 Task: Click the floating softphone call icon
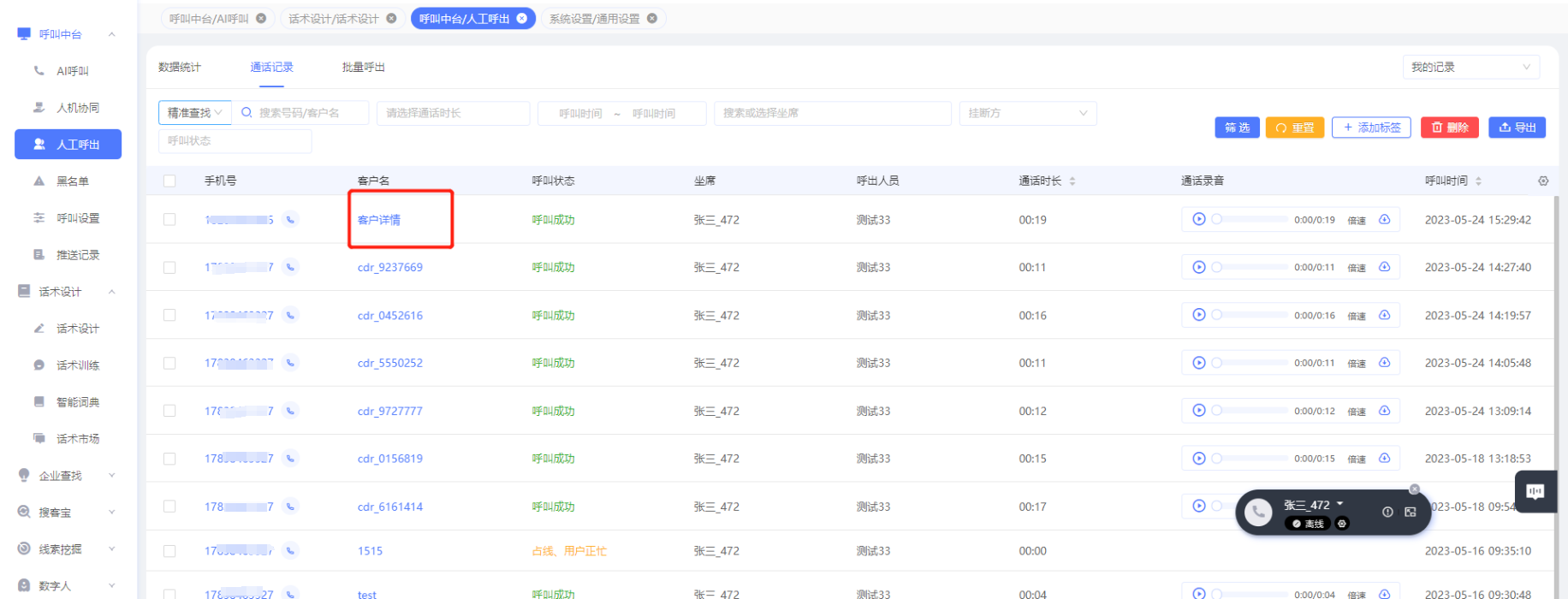(1257, 512)
